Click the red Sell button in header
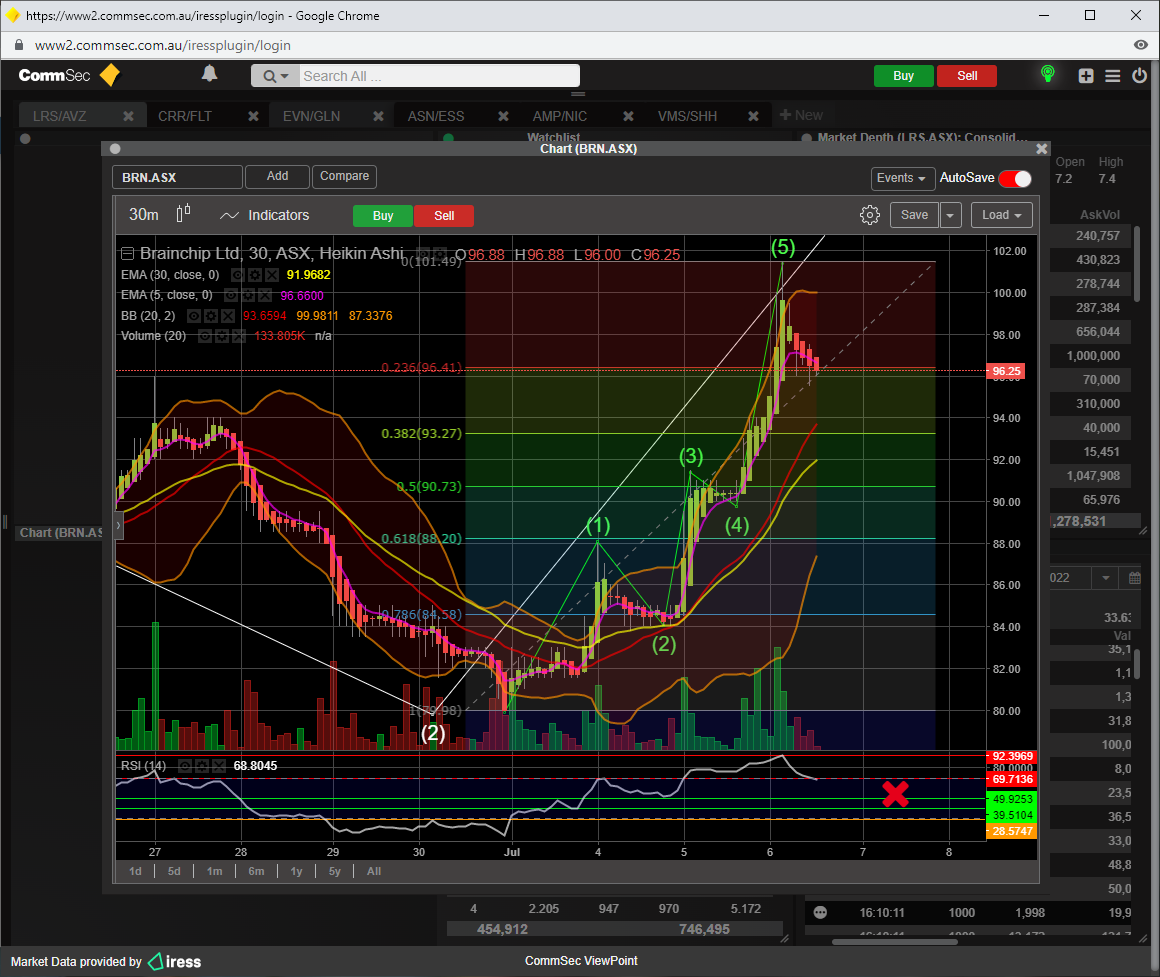Viewport: 1160px width, 977px height. click(x=967, y=76)
